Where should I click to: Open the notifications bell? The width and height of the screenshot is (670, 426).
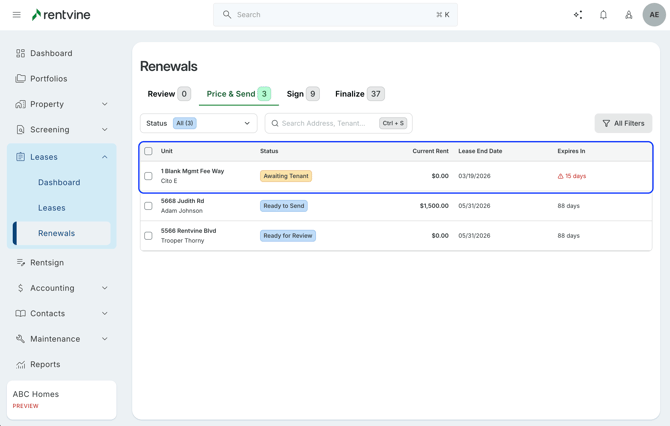click(603, 15)
